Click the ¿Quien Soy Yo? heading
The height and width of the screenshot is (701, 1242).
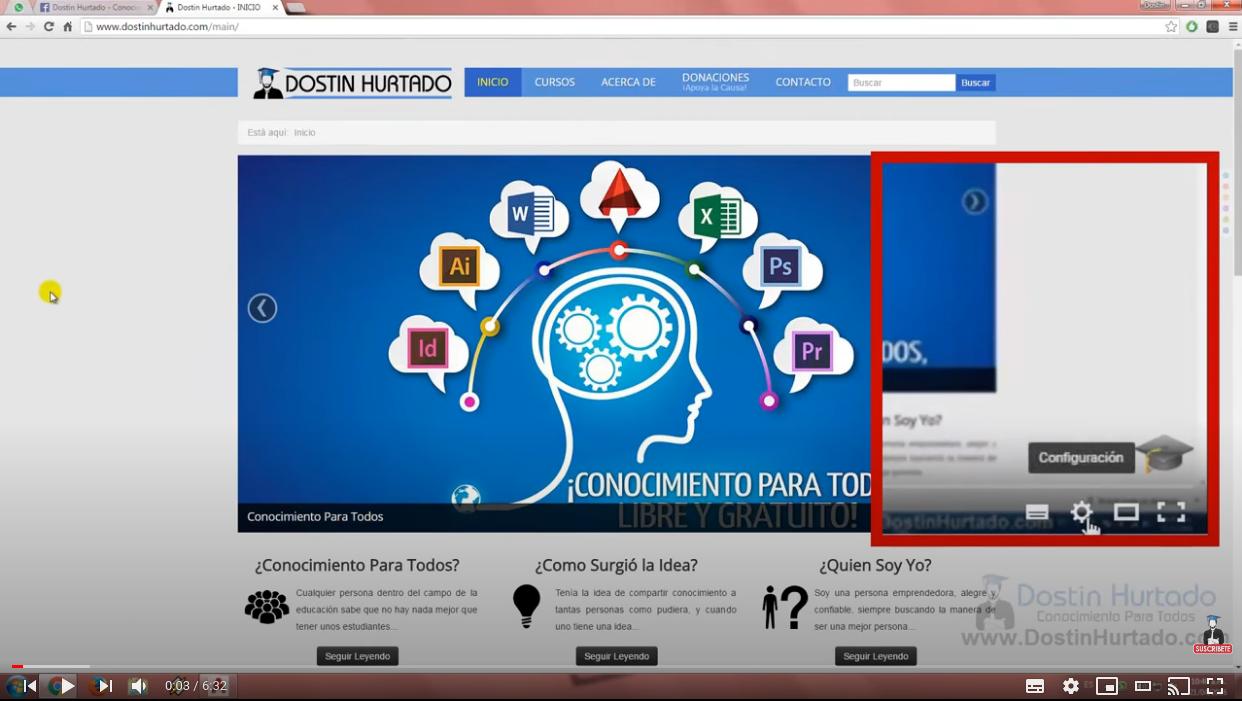(875, 565)
